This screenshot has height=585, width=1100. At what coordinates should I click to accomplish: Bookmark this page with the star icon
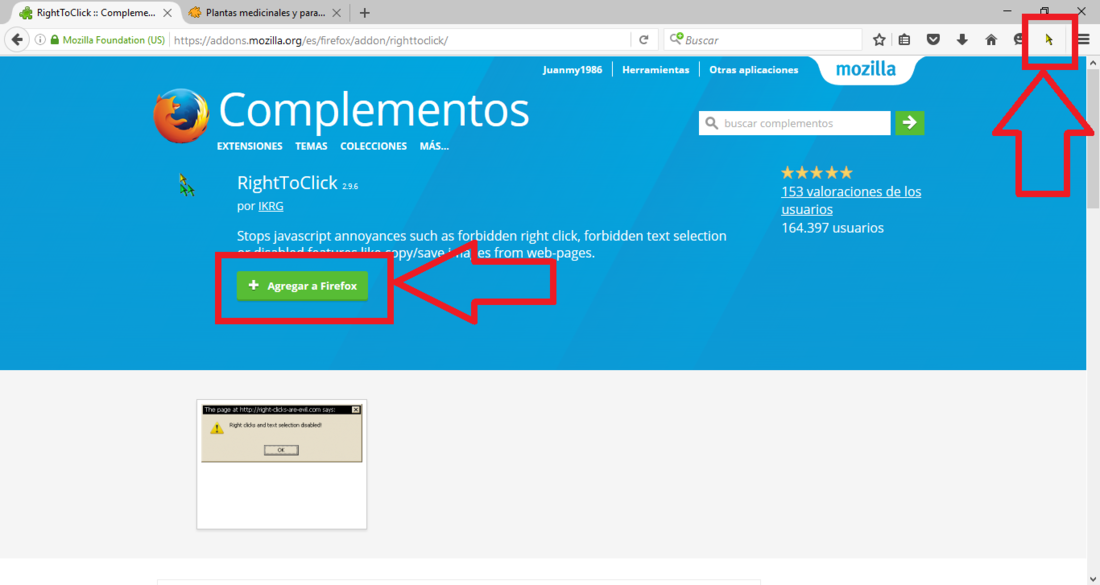[879, 40]
